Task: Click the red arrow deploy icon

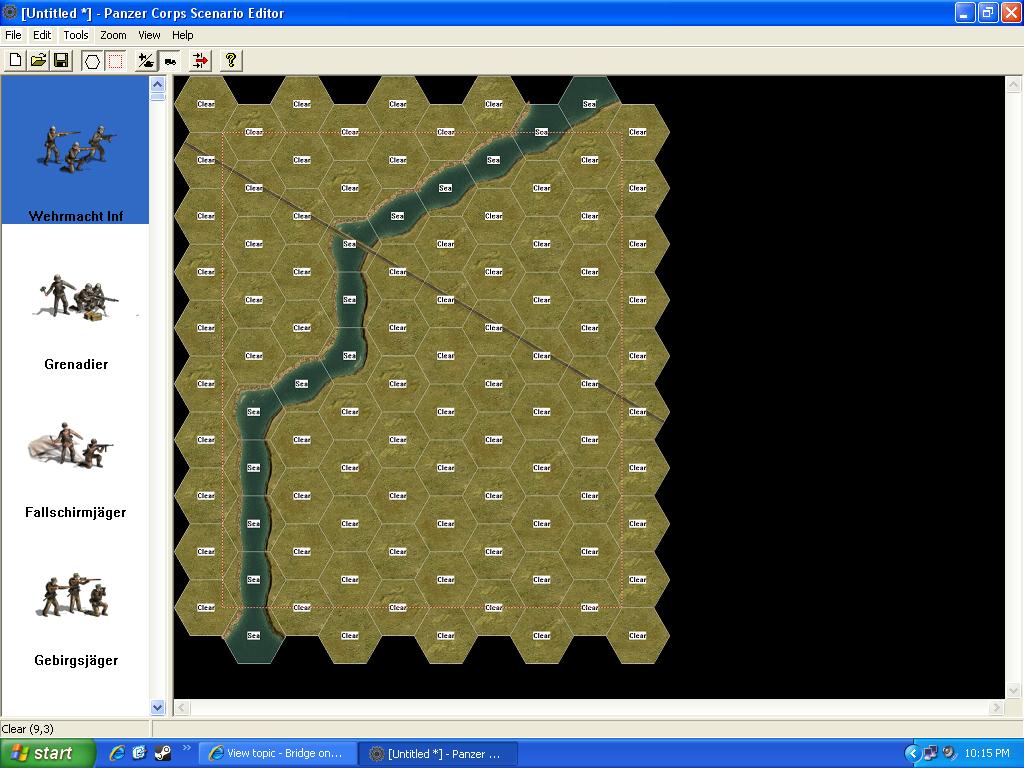Action: point(200,61)
